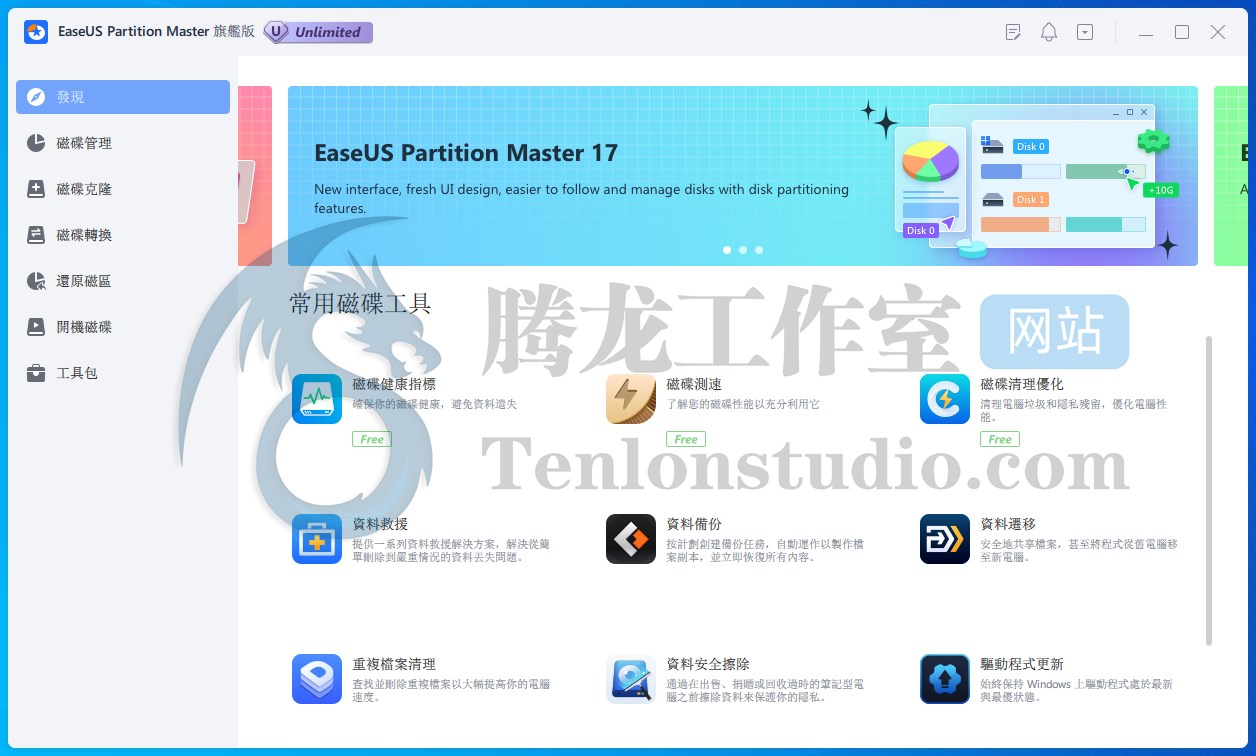This screenshot has height=756, width=1256.
Task: Switch to the third banner slide dot
Action: 759,250
